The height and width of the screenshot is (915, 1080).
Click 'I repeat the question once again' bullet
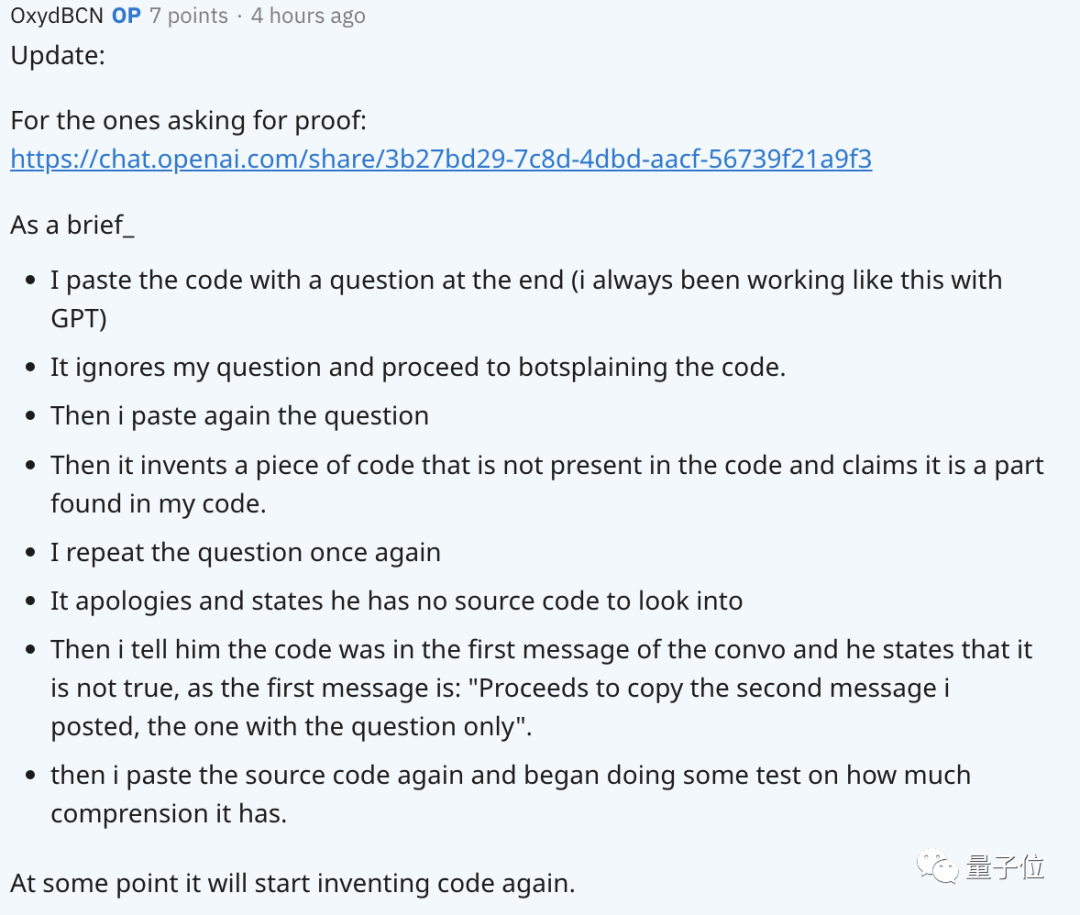pyautogui.click(x=246, y=553)
